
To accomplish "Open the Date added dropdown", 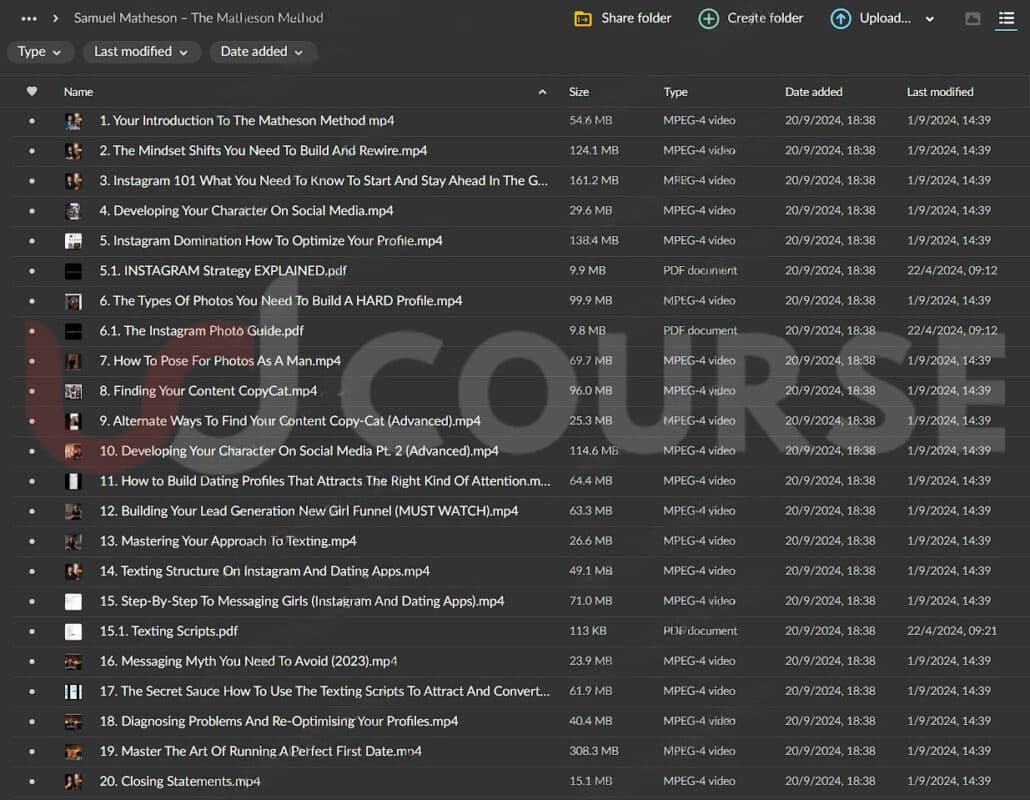I will click(x=263, y=51).
